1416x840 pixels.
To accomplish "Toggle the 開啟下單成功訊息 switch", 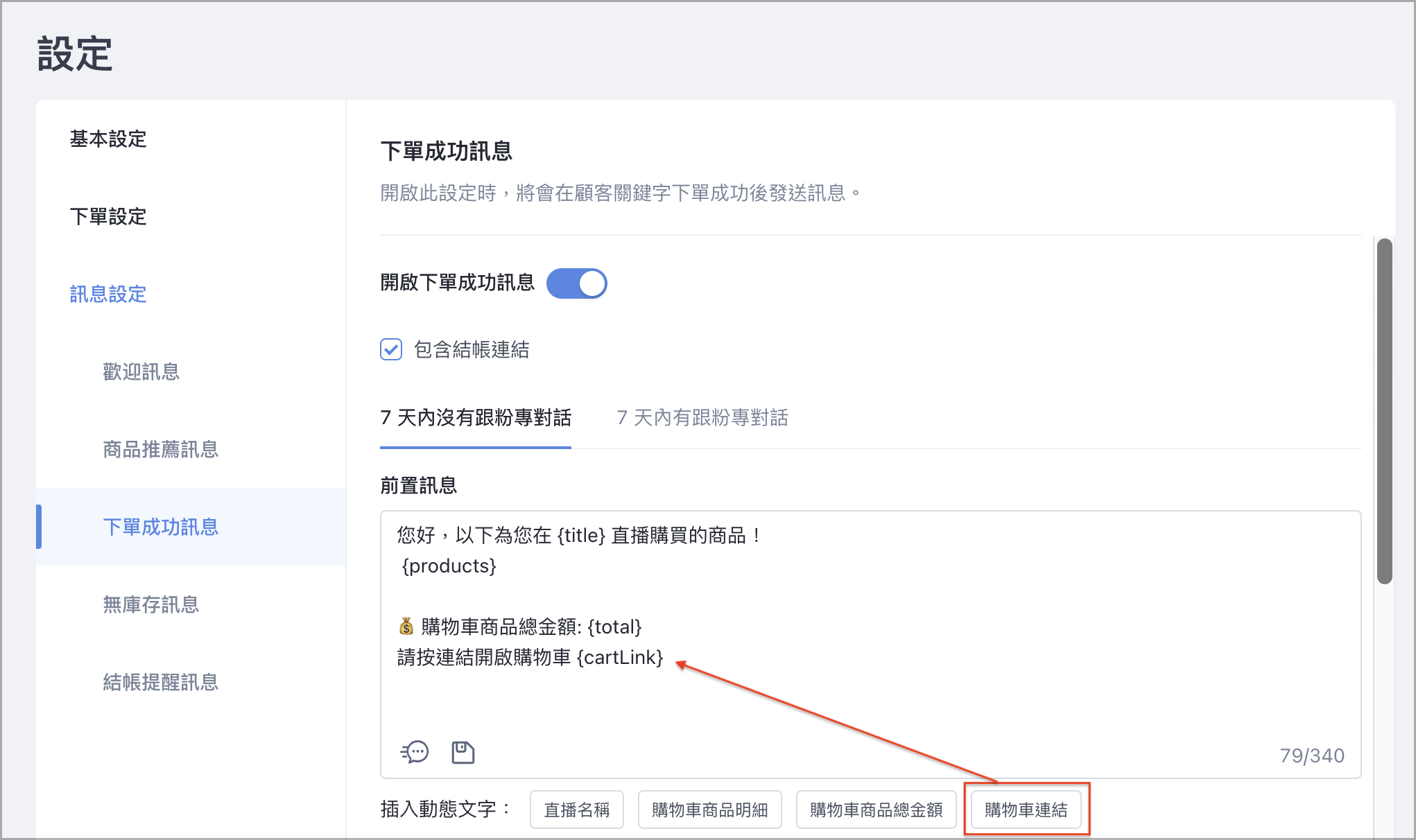I will pyautogui.click(x=576, y=283).
